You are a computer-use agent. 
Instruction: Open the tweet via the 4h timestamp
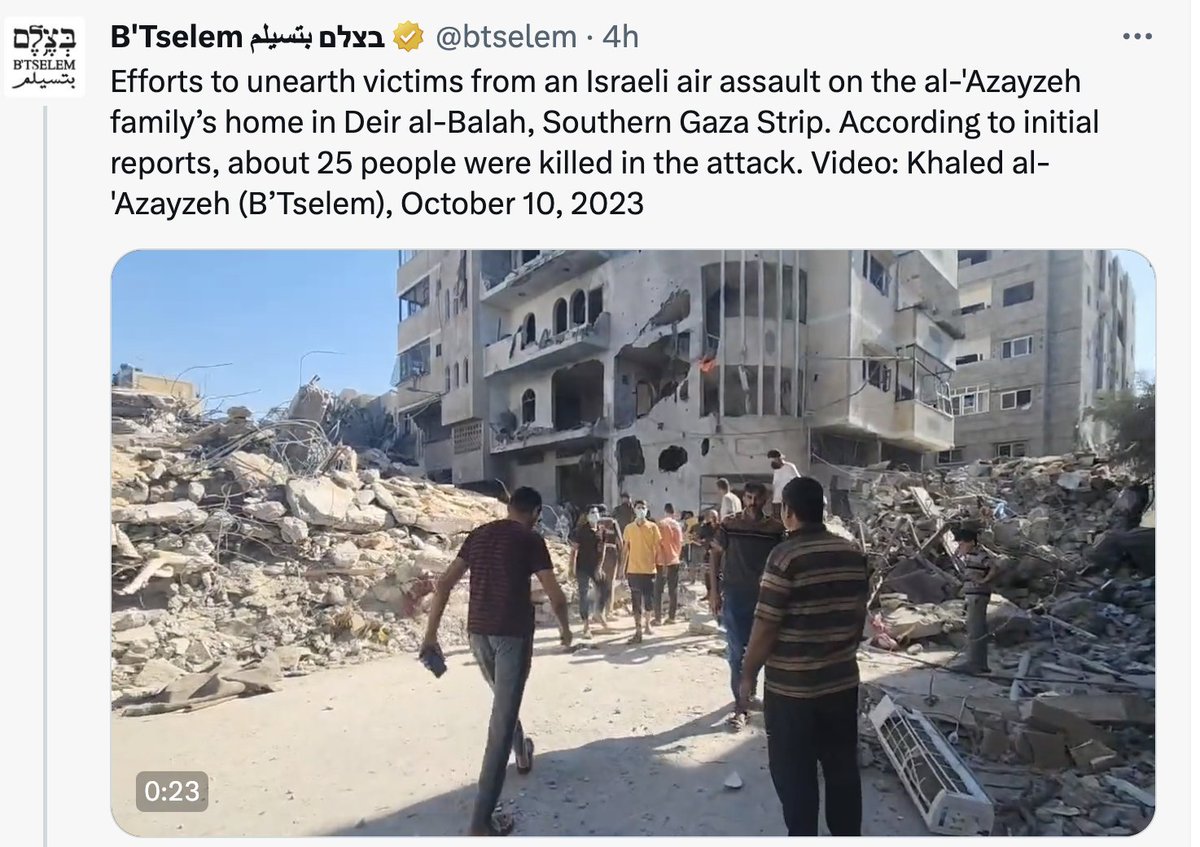[620, 38]
